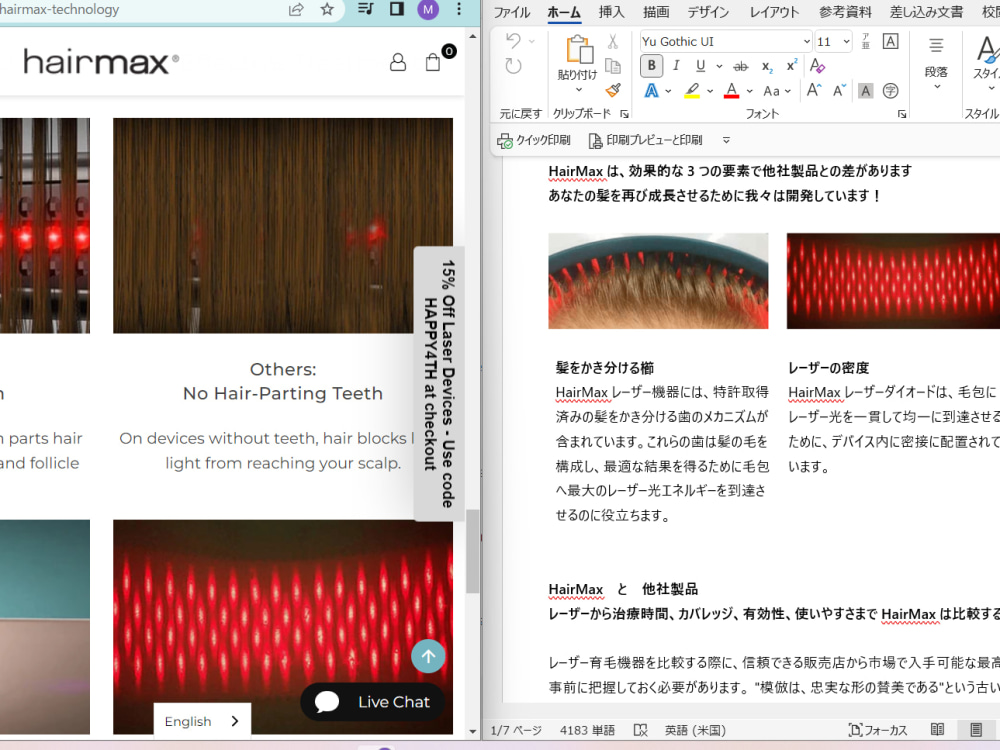This screenshot has height=750, width=1000.
Task: Open Font dialog launcher (フォント)
Action: (902, 114)
